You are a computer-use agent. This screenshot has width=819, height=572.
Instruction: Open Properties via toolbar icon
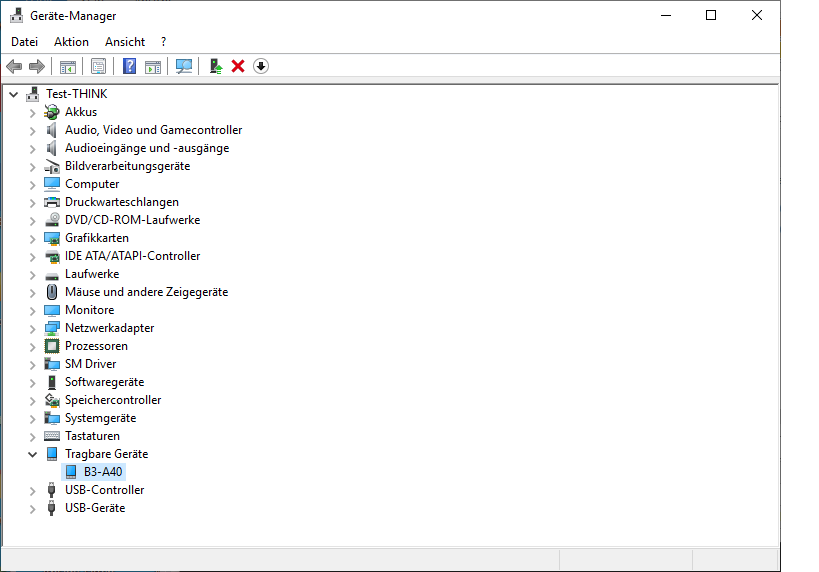[98, 66]
